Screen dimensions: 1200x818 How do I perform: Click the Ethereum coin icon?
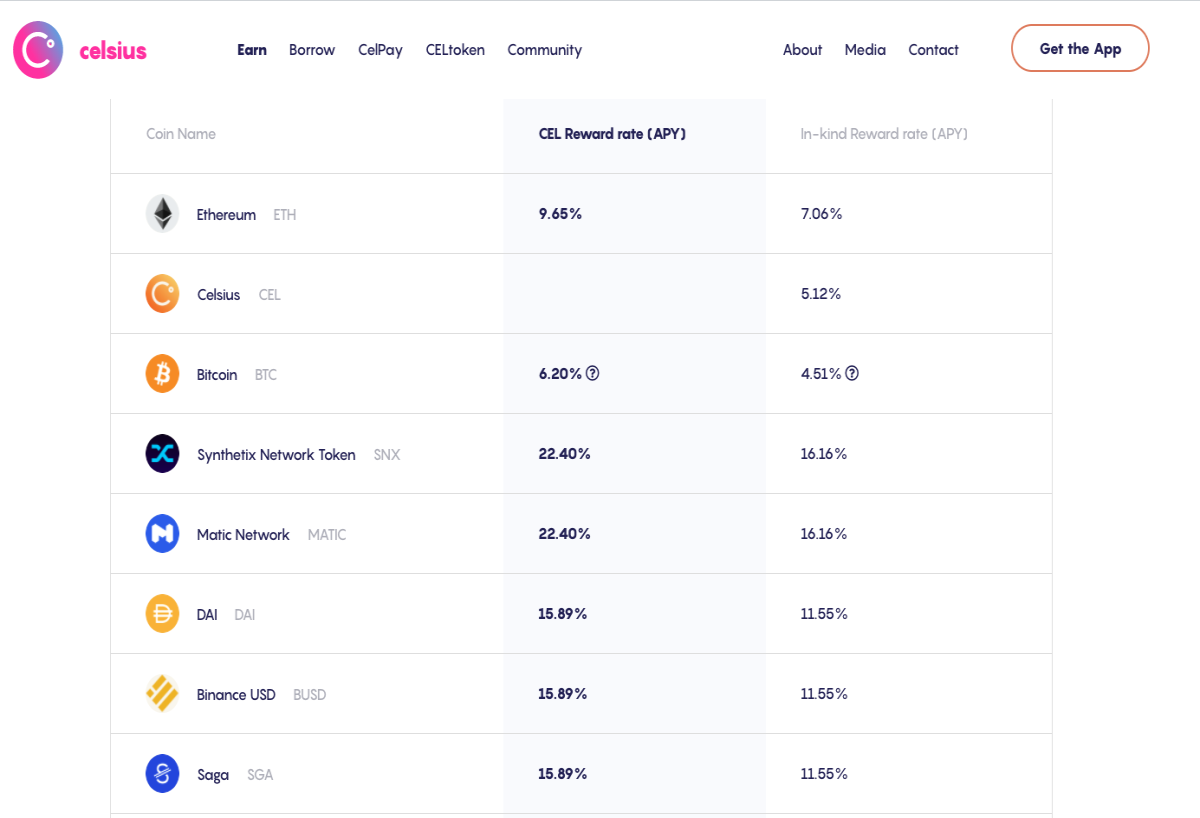pos(162,214)
